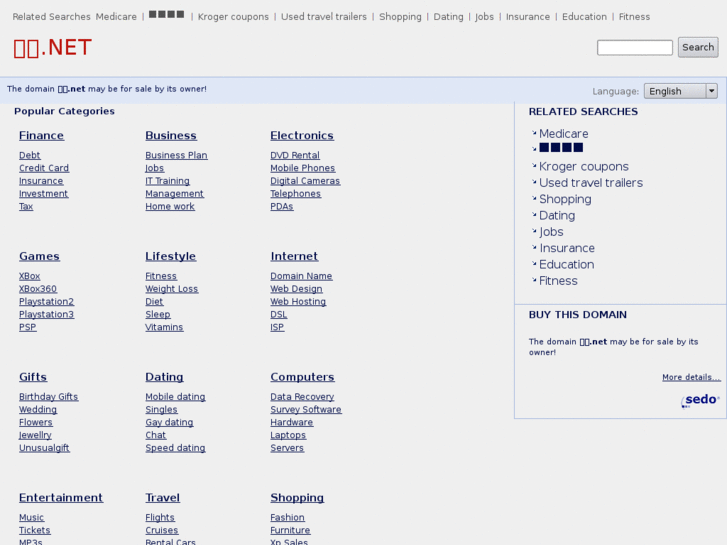Open the Tickets link under Entertainment
727x545 pixels.
pyautogui.click(x=35, y=530)
